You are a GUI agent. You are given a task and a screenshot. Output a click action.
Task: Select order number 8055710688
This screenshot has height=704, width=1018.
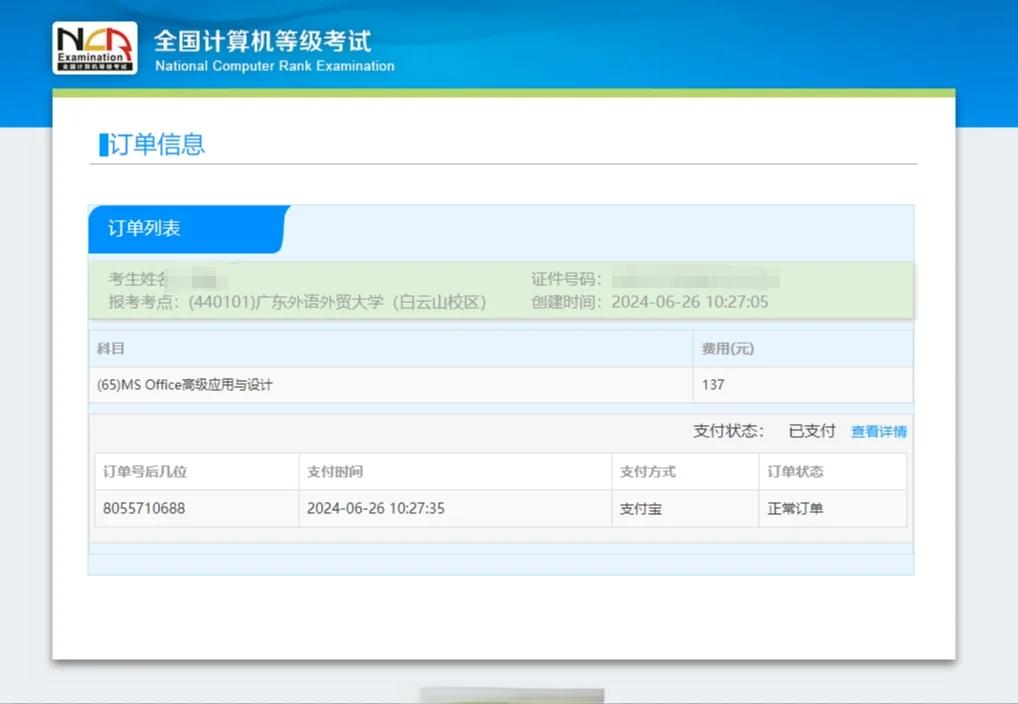coord(144,509)
